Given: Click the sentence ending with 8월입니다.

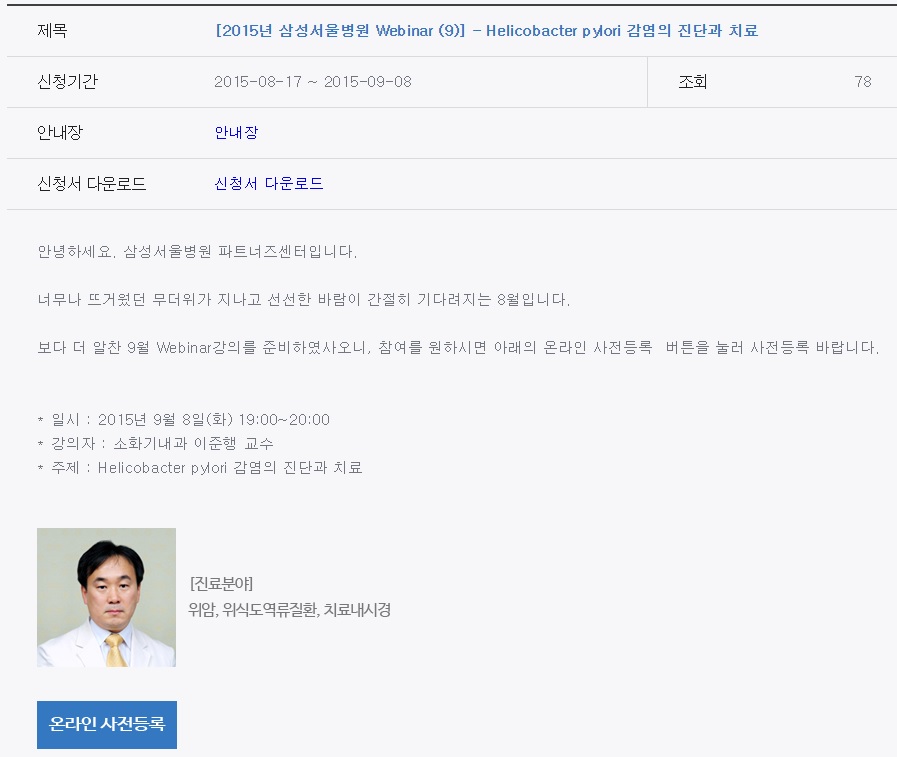Looking at the screenshot, I should tap(304, 299).
